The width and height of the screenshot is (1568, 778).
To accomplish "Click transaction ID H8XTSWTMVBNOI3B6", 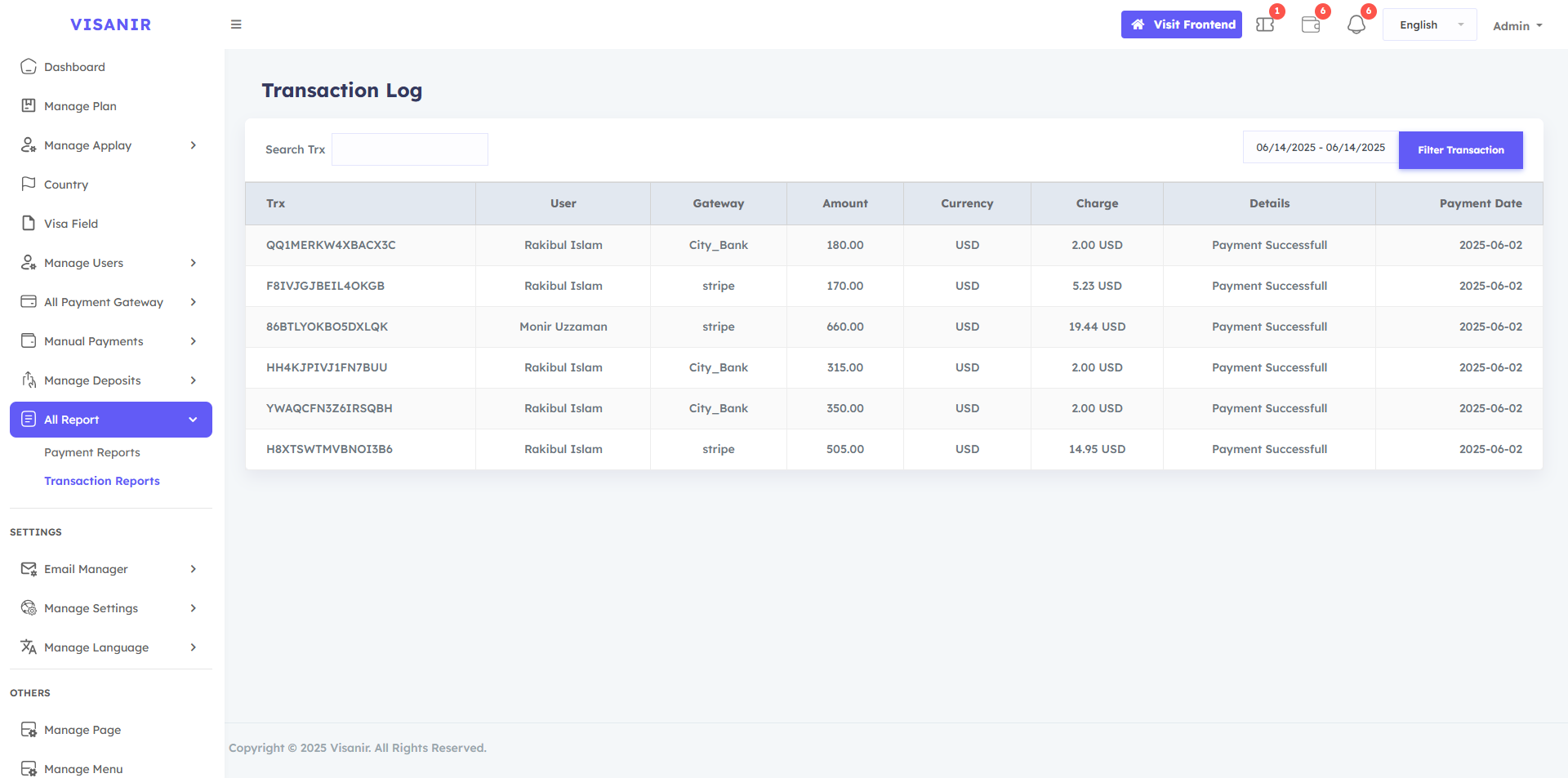I will pyautogui.click(x=329, y=449).
